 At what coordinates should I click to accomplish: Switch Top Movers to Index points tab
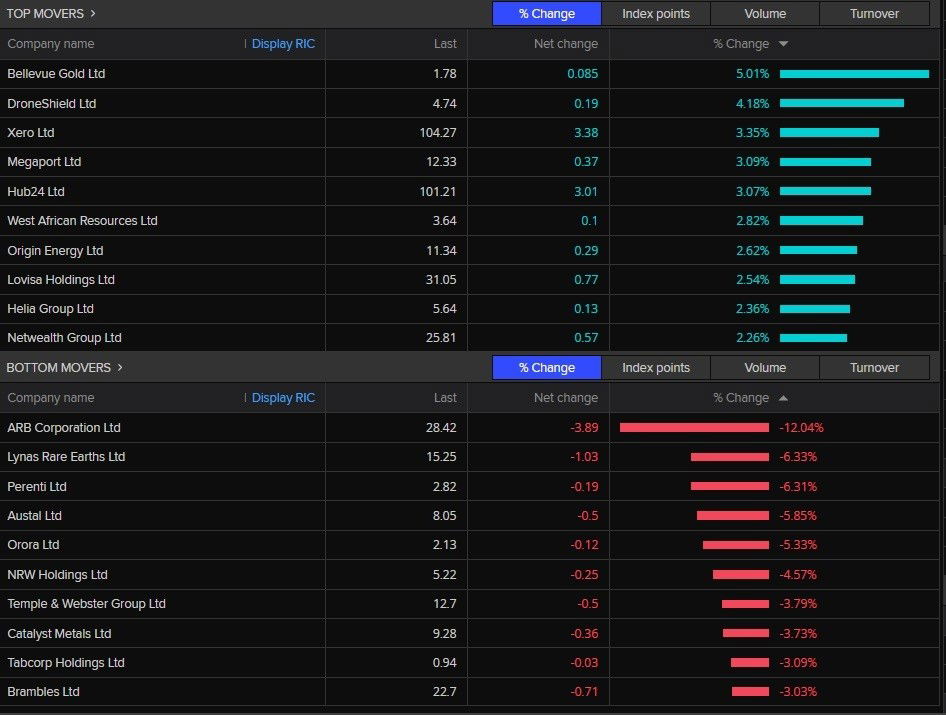[656, 14]
